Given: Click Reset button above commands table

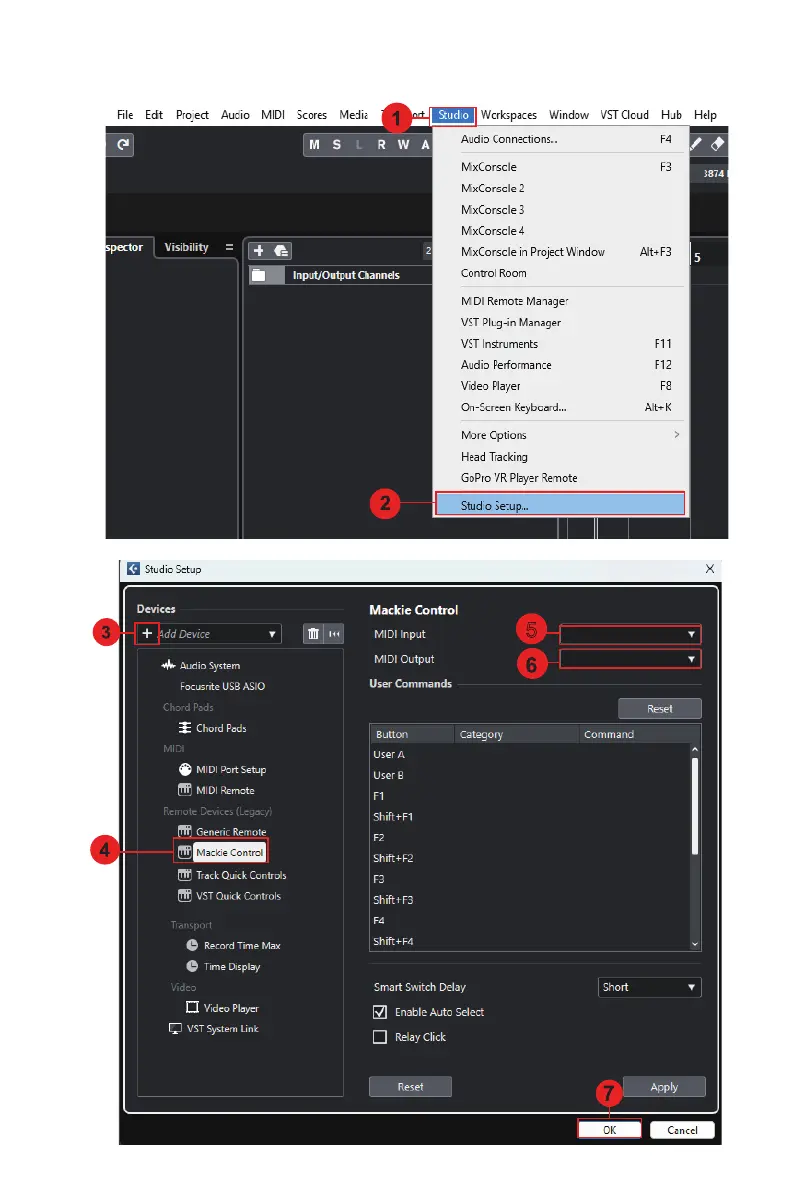Looking at the screenshot, I should 659,709.
